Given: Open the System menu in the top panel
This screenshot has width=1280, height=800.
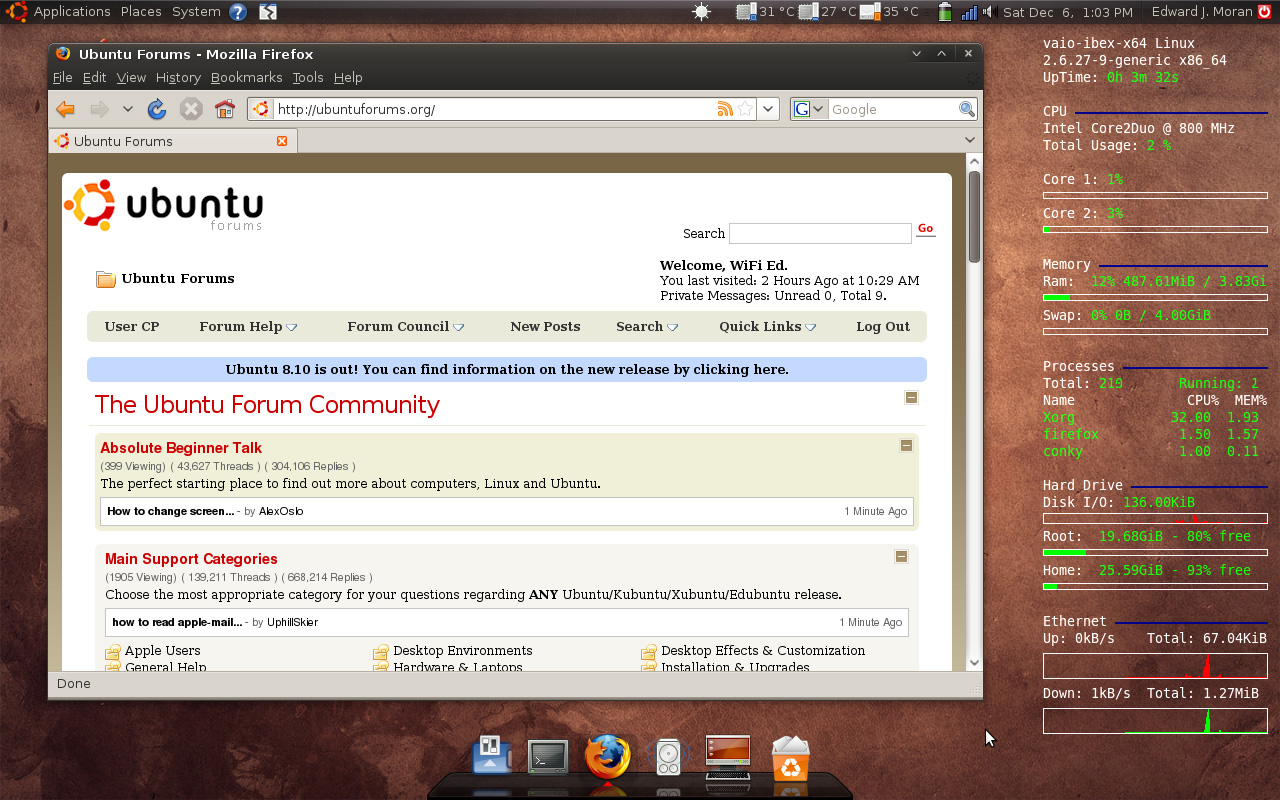Looking at the screenshot, I should pyautogui.click(x=196, y=12).
